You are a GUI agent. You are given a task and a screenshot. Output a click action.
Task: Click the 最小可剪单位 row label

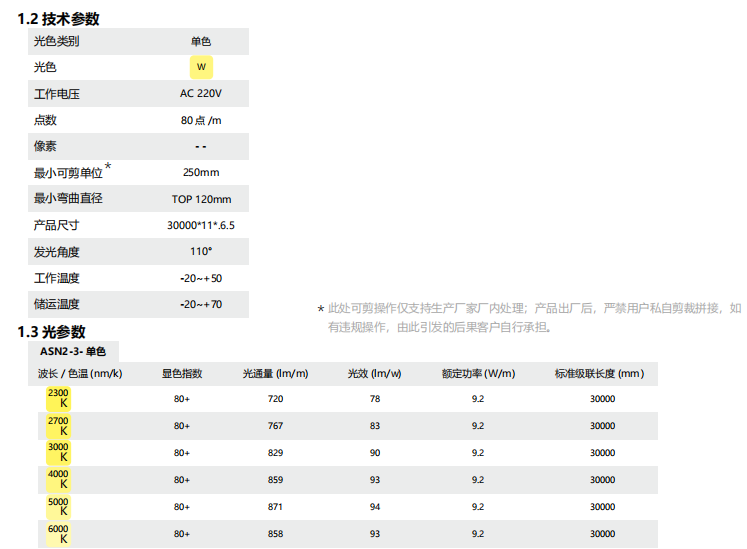point(69,173)
